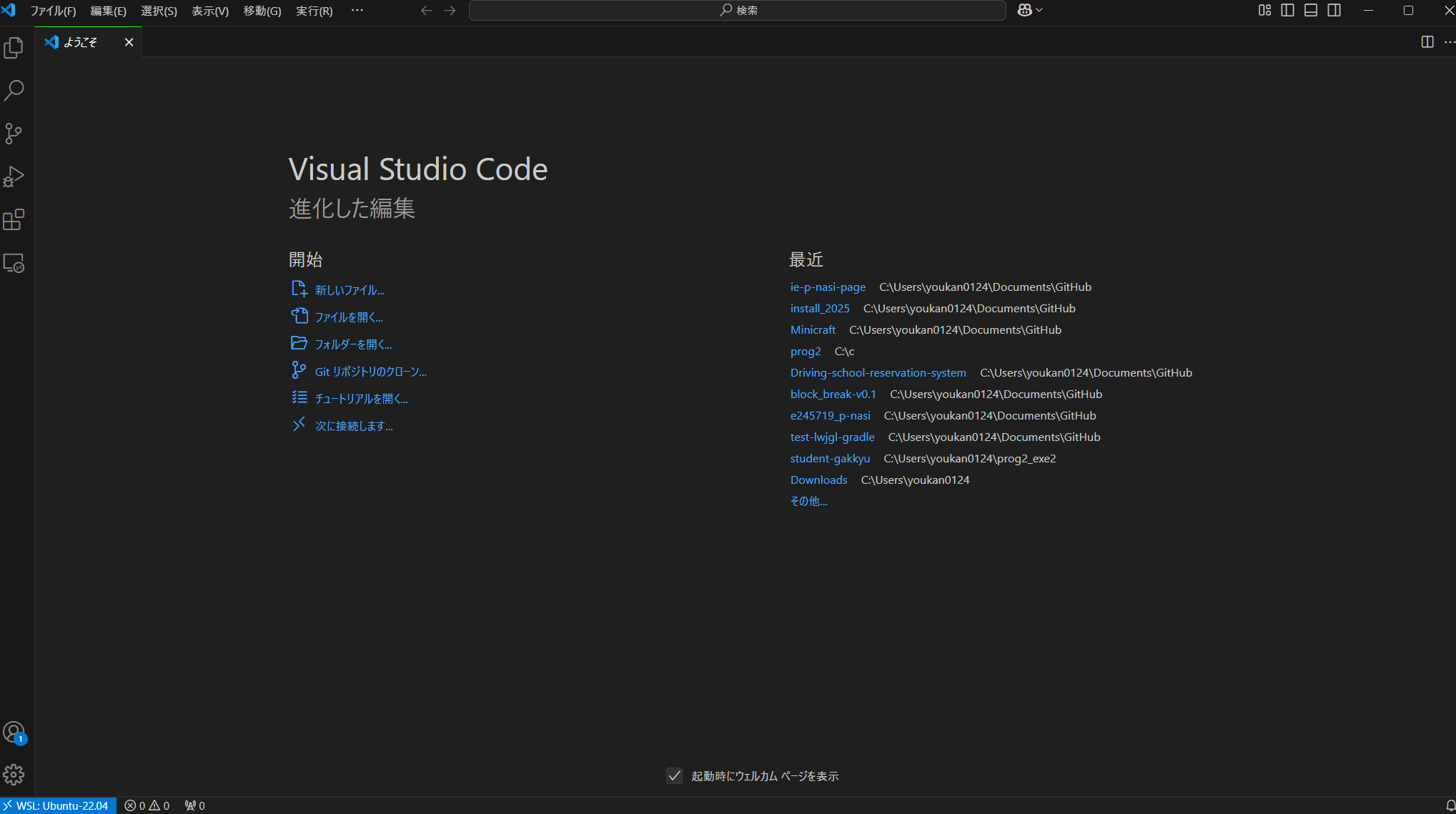
Task: Open the Explorer view in activity bar
Action: coord(14,48)
